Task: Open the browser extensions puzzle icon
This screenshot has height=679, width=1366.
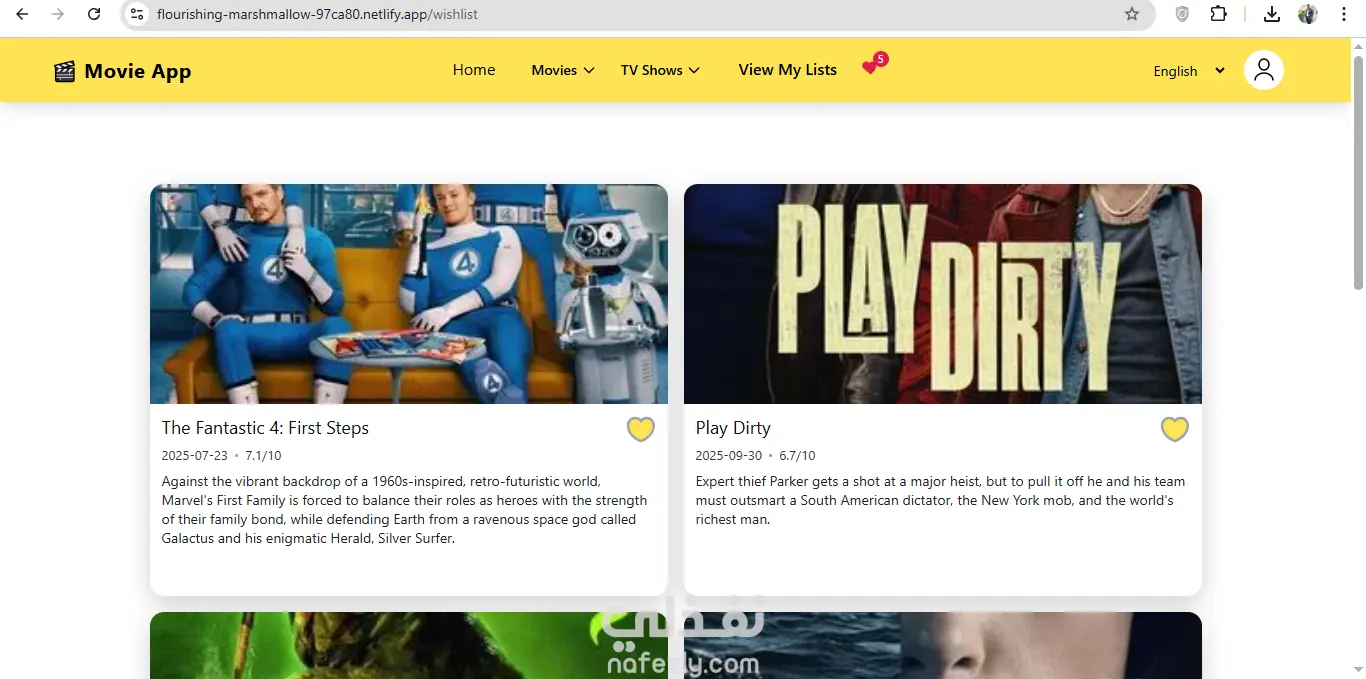Action: [x=1218, y=14]
